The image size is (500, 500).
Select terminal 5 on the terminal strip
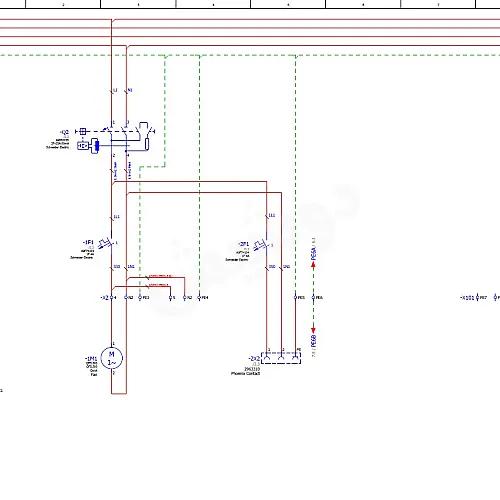pyautogui.click(x=171, y=297)
